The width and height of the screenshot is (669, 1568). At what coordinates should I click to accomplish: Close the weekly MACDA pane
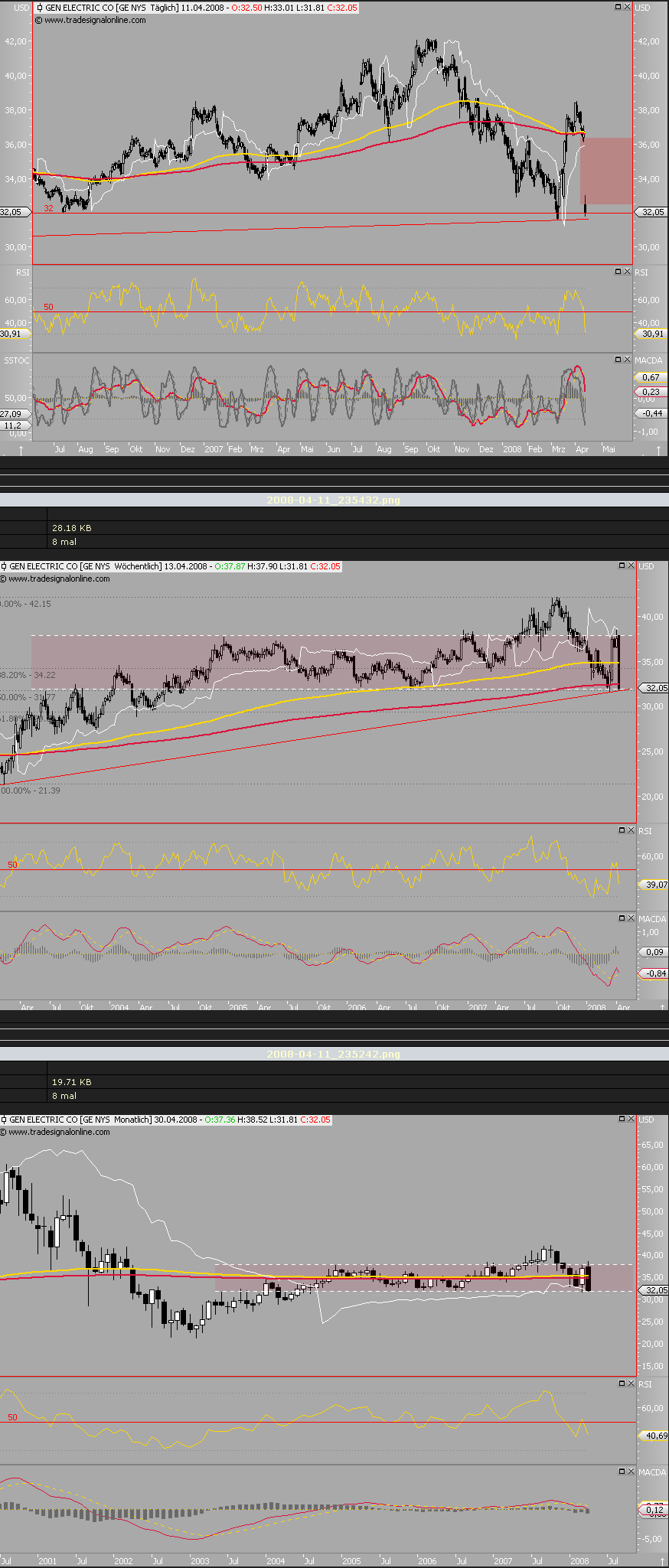(x=631, y=918)
